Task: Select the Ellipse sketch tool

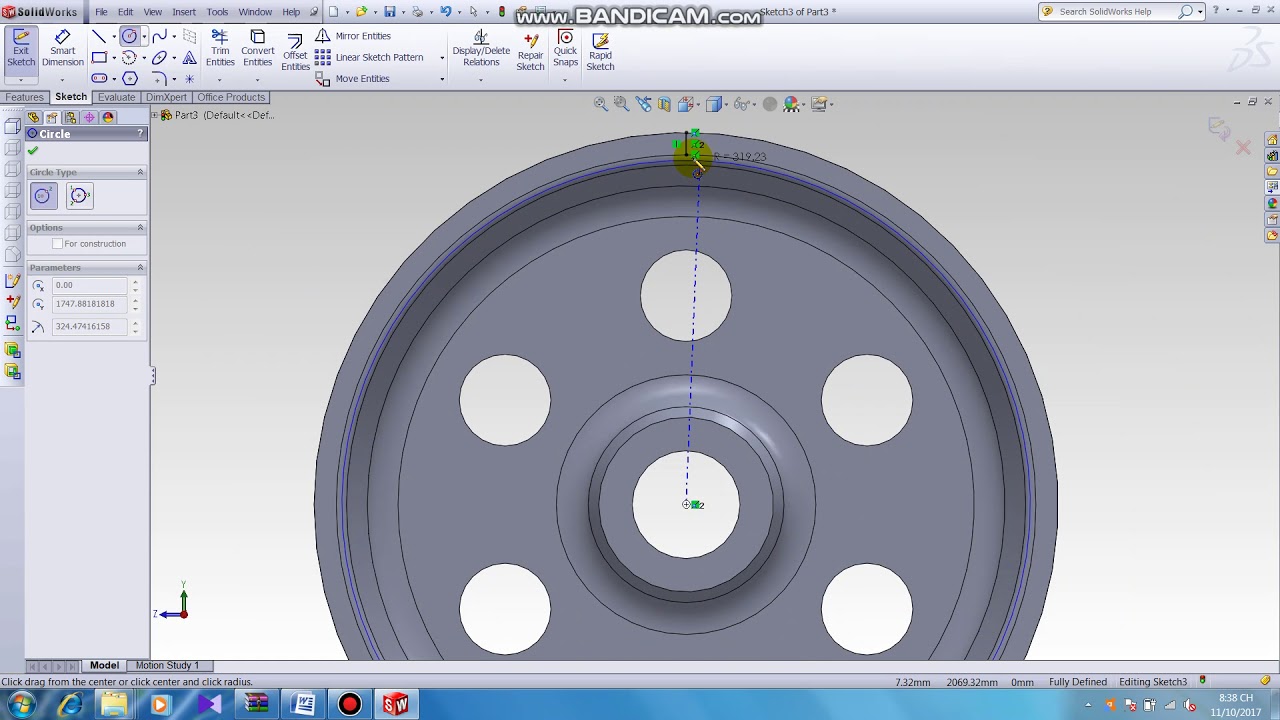Action: (160, 57)
